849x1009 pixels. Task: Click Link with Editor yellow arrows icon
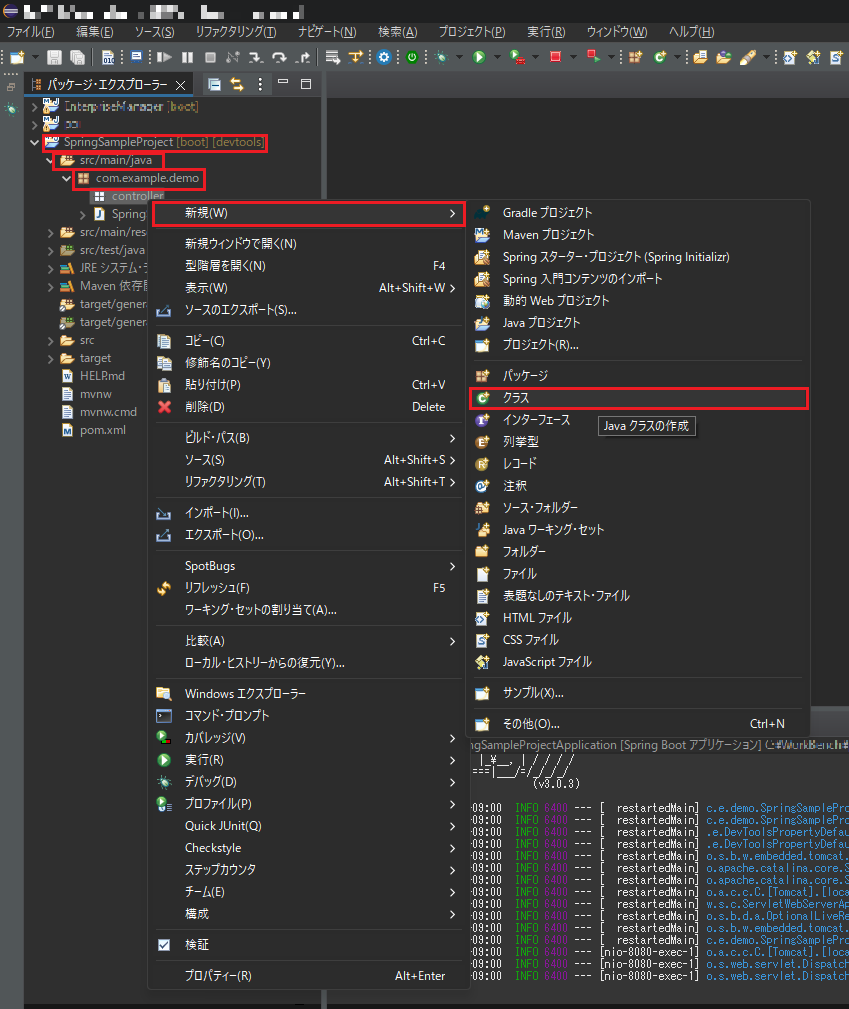click(x=237, y=84)
